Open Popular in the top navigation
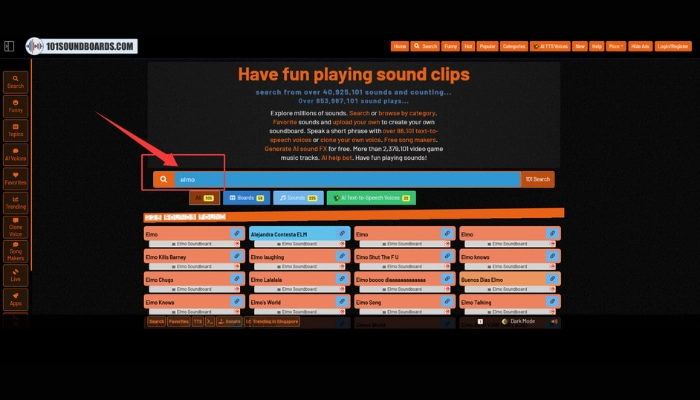Screen dimensions: 700x400 click(487, 46)
